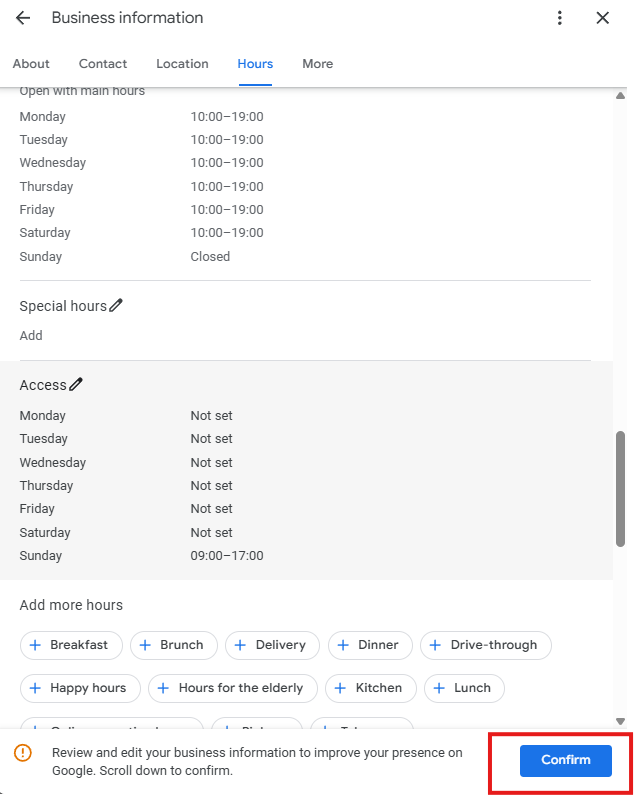The image size is (634, 795).
Task: Open the Location tab
Action: (x=182, y=64)
